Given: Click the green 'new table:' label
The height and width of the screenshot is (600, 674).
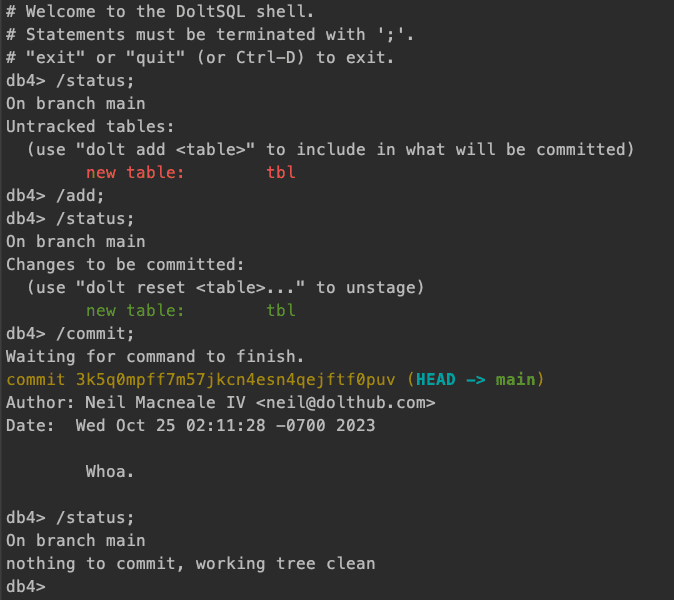Looking at the screenshot, I should [135, 310].
